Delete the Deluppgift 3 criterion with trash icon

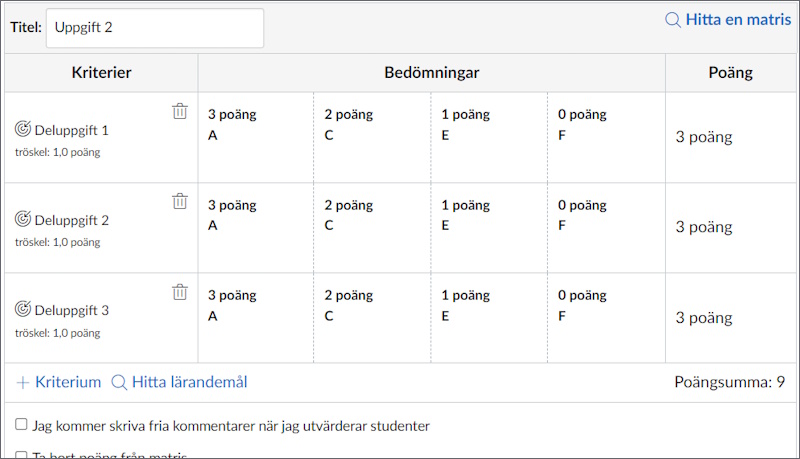click(x=180, y=292)
